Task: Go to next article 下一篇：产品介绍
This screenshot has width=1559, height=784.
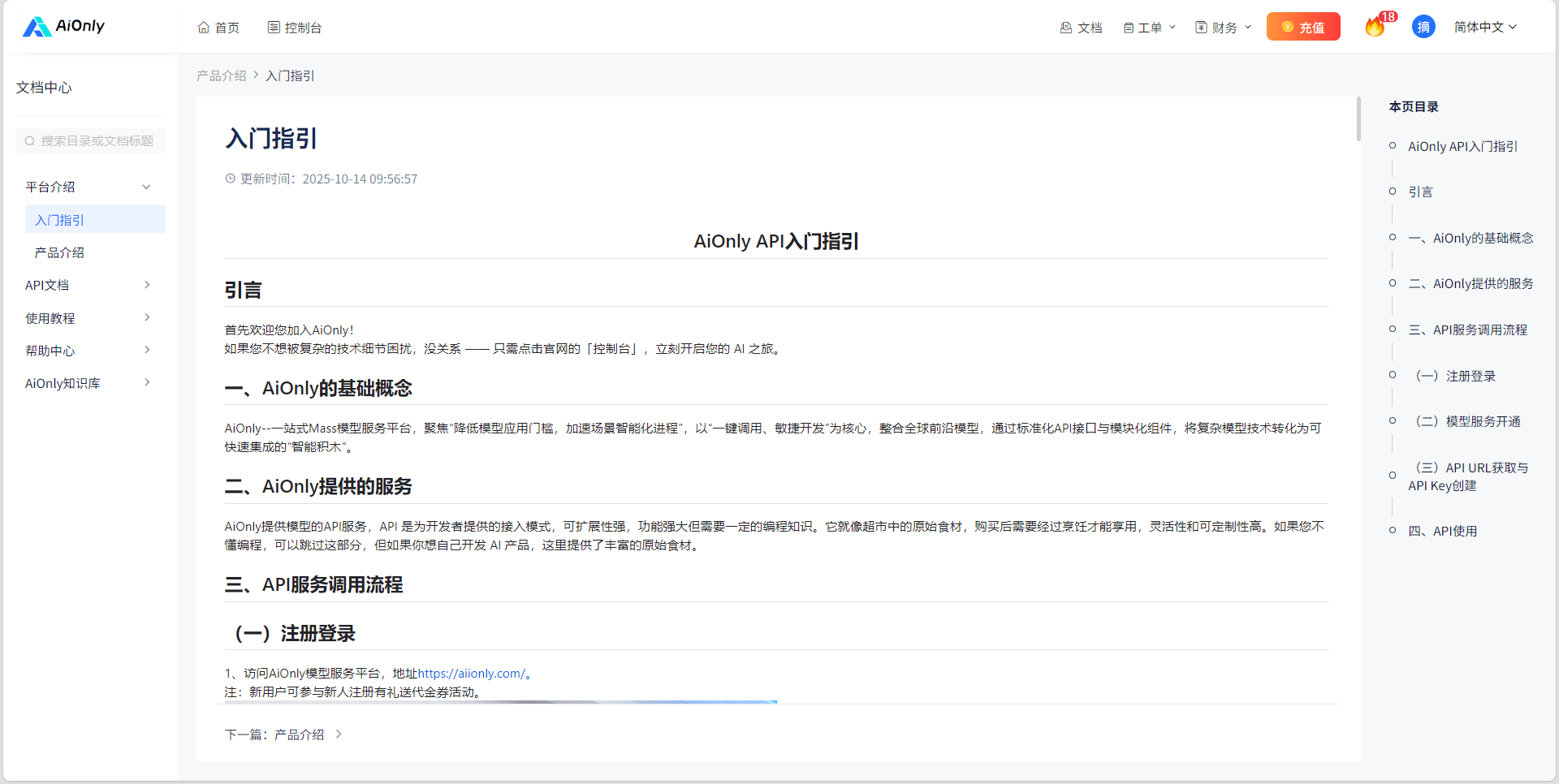Action: click(x=283, y=734)
